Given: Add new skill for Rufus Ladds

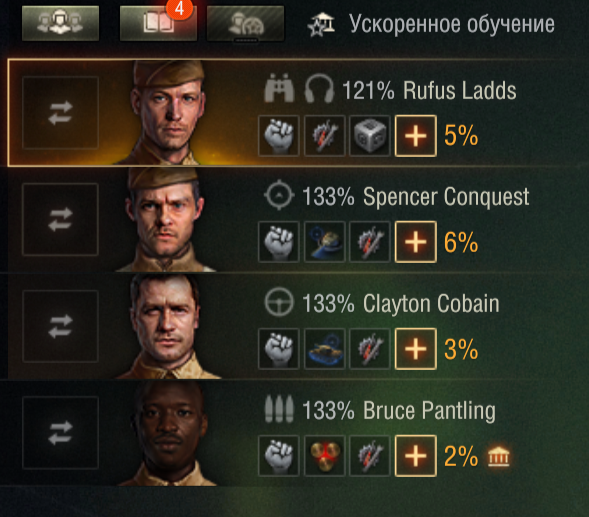Looking at the screenshot, I should [x=415, y=136].
